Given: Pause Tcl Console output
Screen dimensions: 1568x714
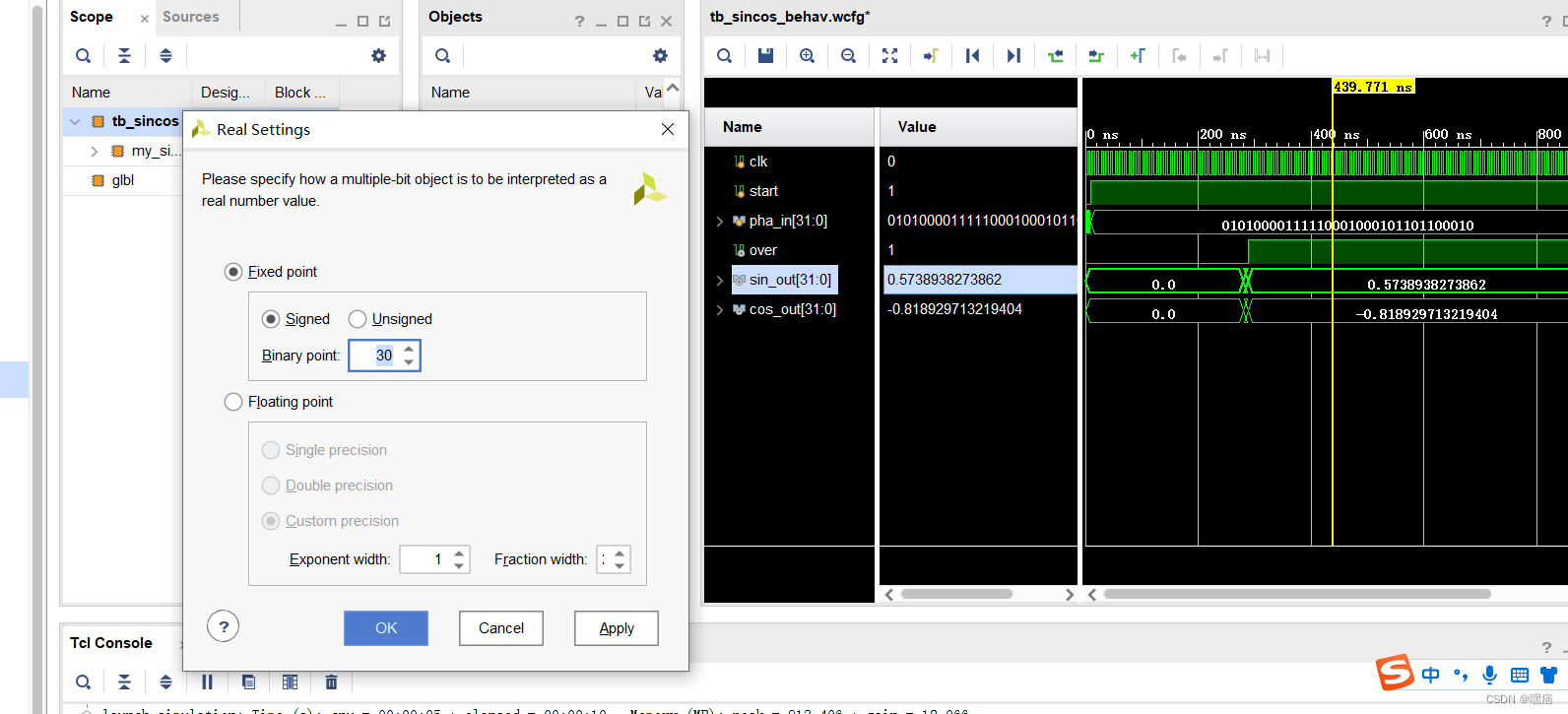Looking at the screenshot, I should (207, 682).
